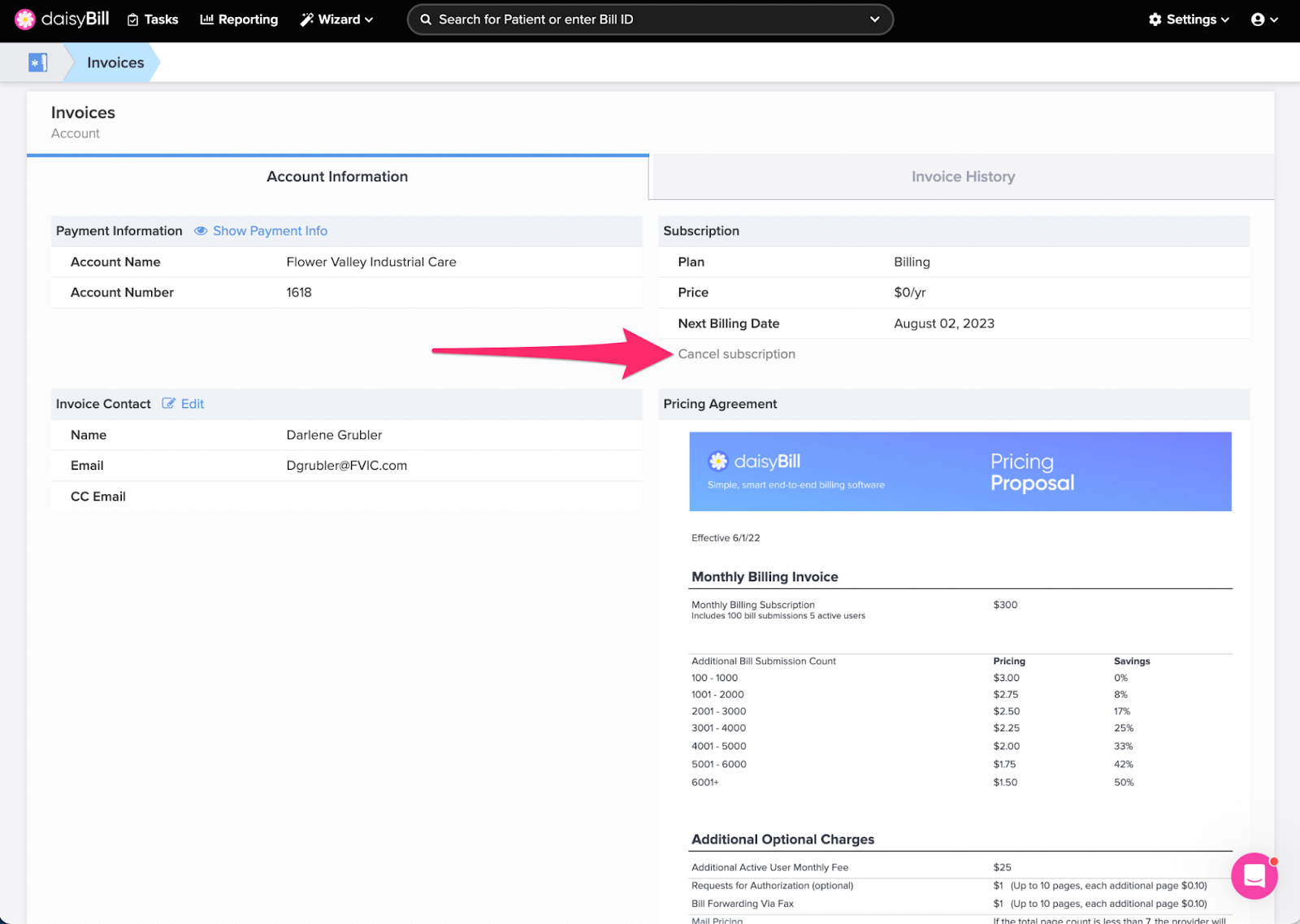Viewport: 1300px width, 924px height.
Task: Click the user account icon
Action: 1259,19
